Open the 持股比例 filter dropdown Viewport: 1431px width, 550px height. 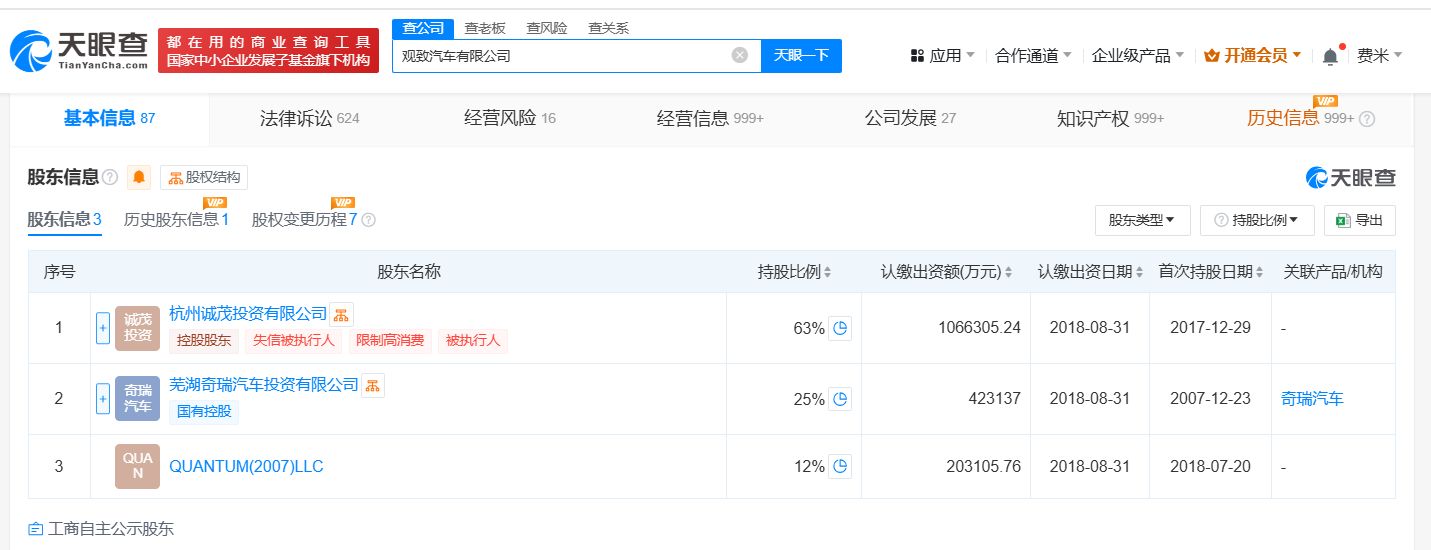pyautogui.click(x=1257, y=220)
